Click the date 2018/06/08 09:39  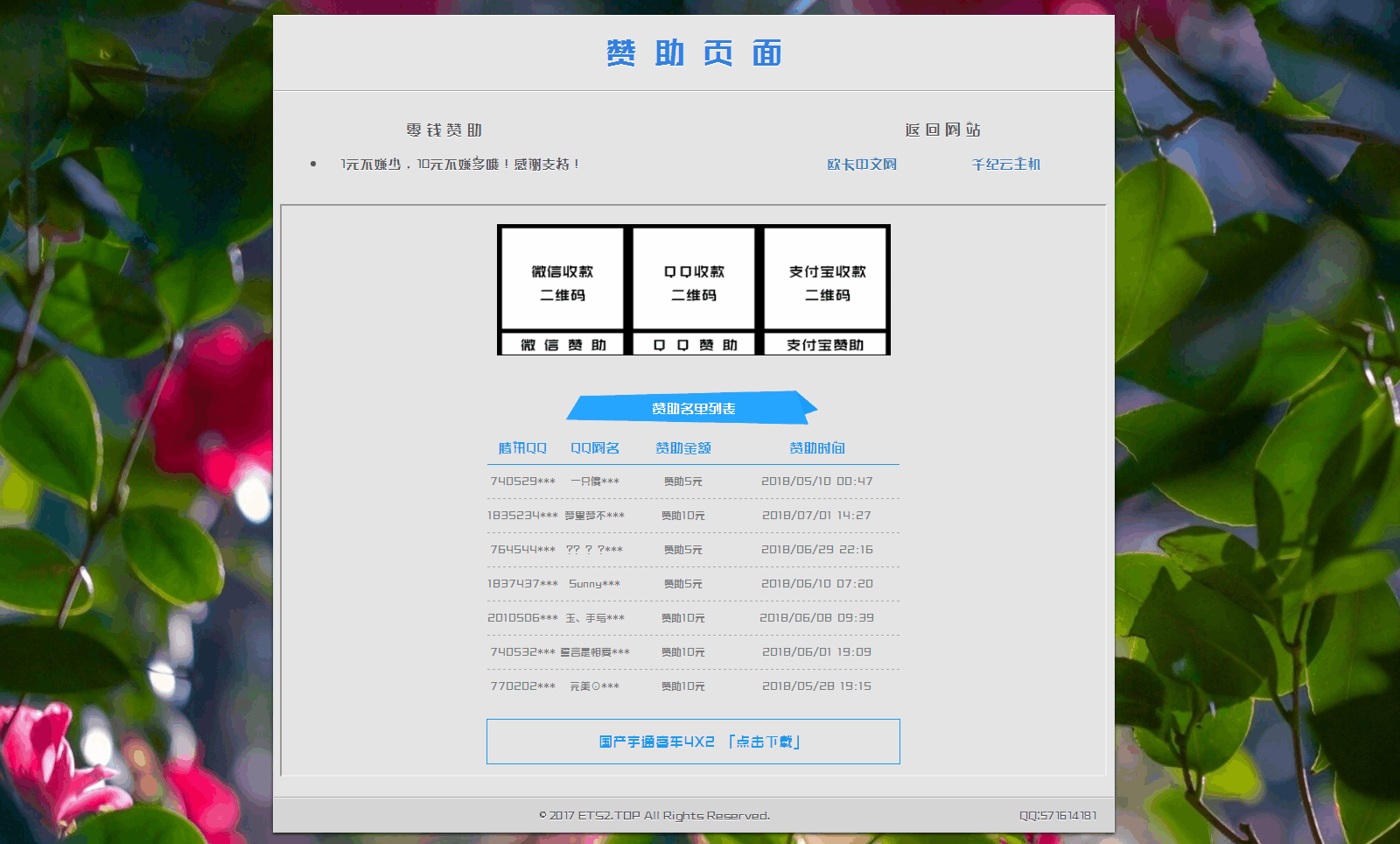click(817, 617)
